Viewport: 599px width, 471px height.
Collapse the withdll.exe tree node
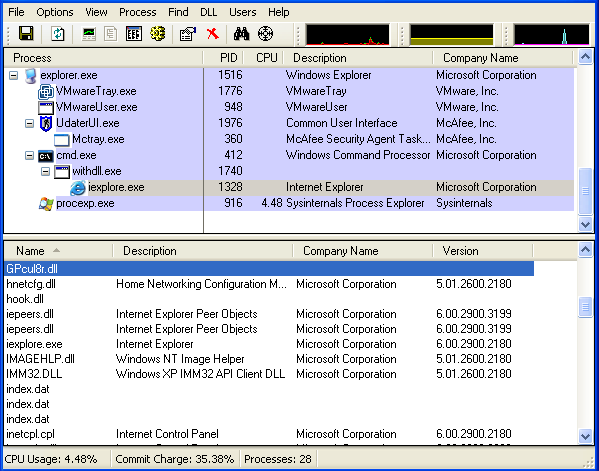coord(45,172)
